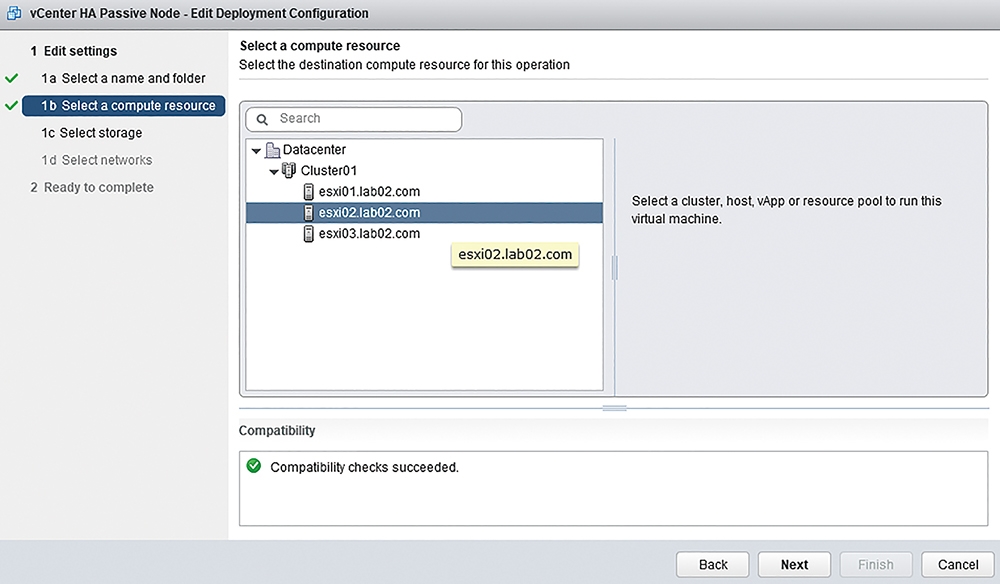Go to step 1a Select a name and folder

point(123,78)
